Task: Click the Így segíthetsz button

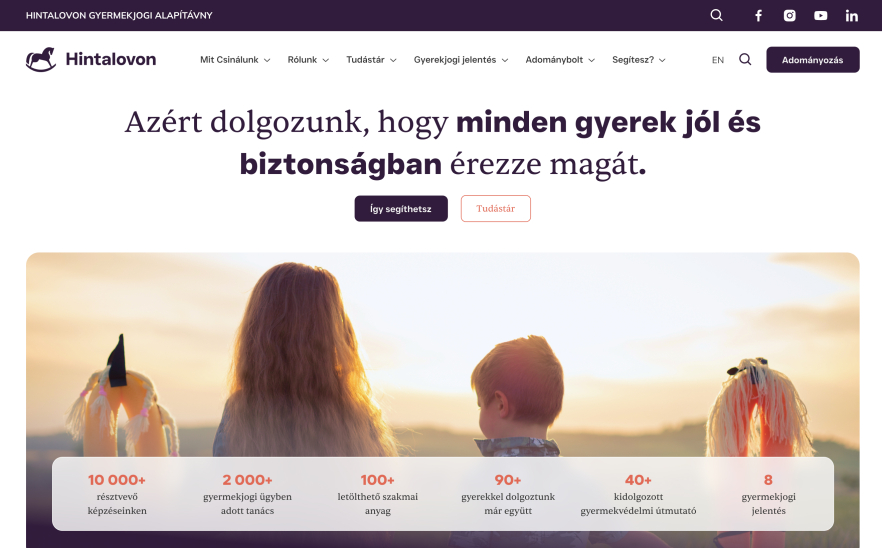Action: tap(401, 208)
